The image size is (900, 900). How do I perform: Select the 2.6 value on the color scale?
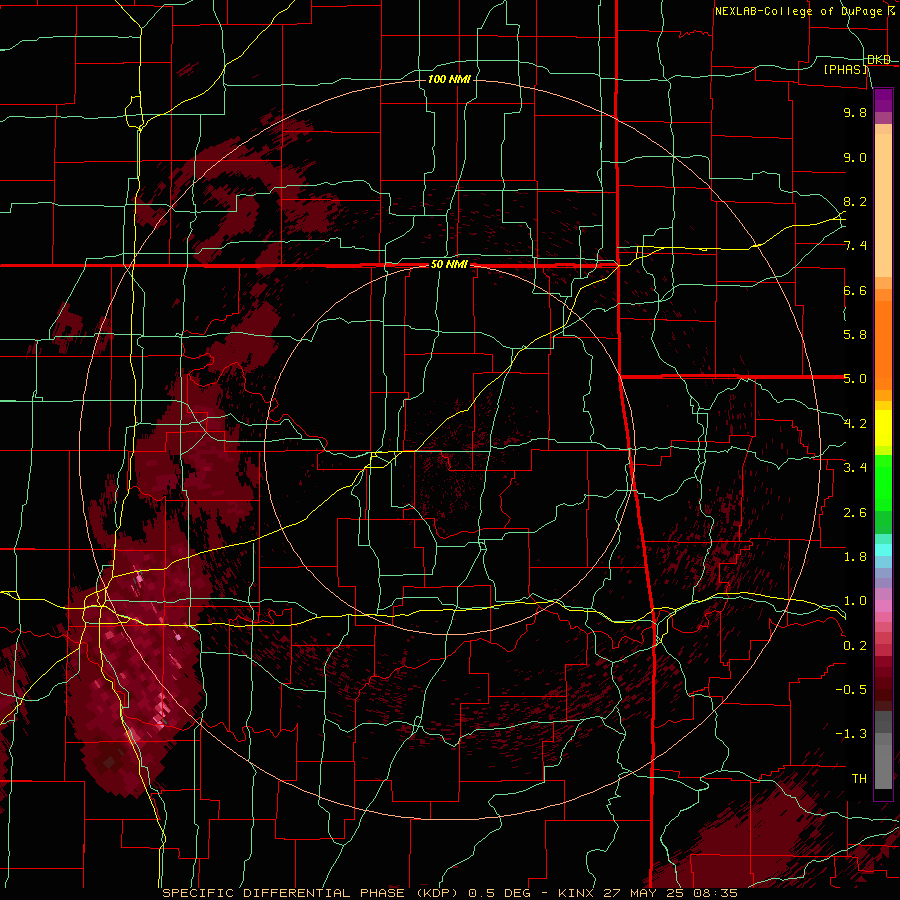[x=855, y=513]
